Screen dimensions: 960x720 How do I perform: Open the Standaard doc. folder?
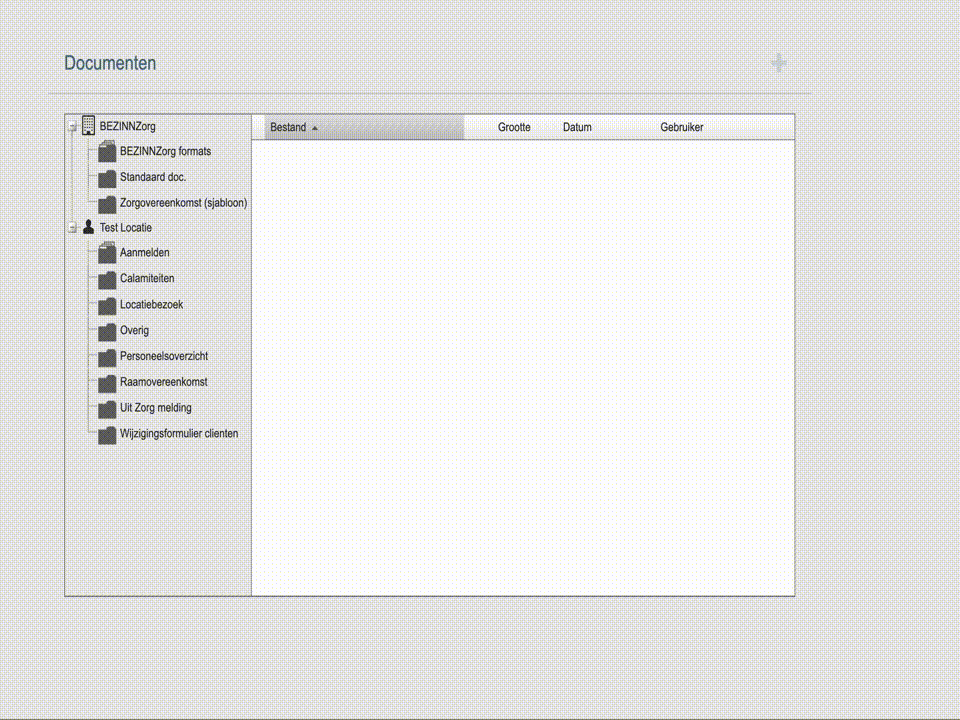tap(153, 177)
